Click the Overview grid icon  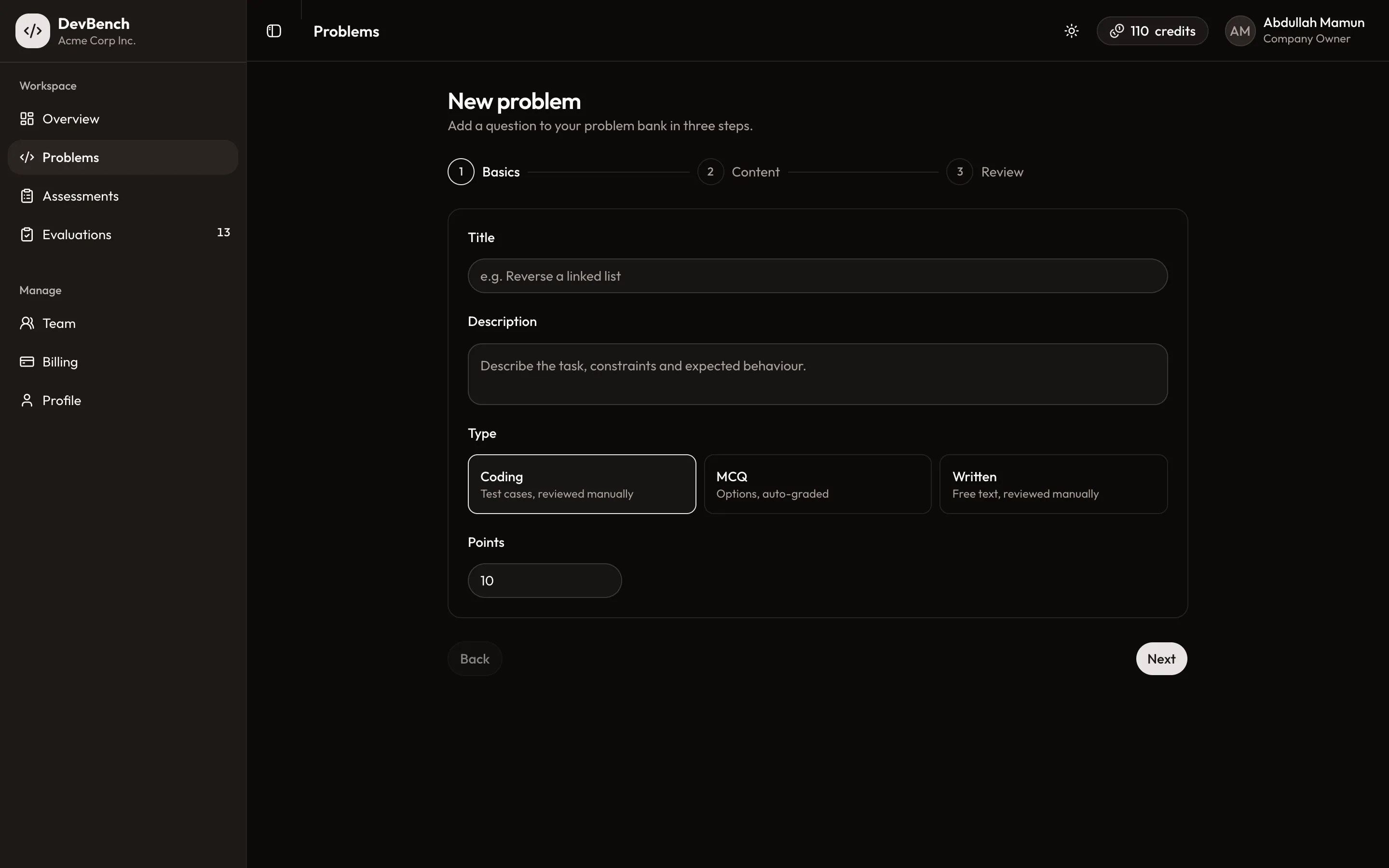[x=27, y=119]
